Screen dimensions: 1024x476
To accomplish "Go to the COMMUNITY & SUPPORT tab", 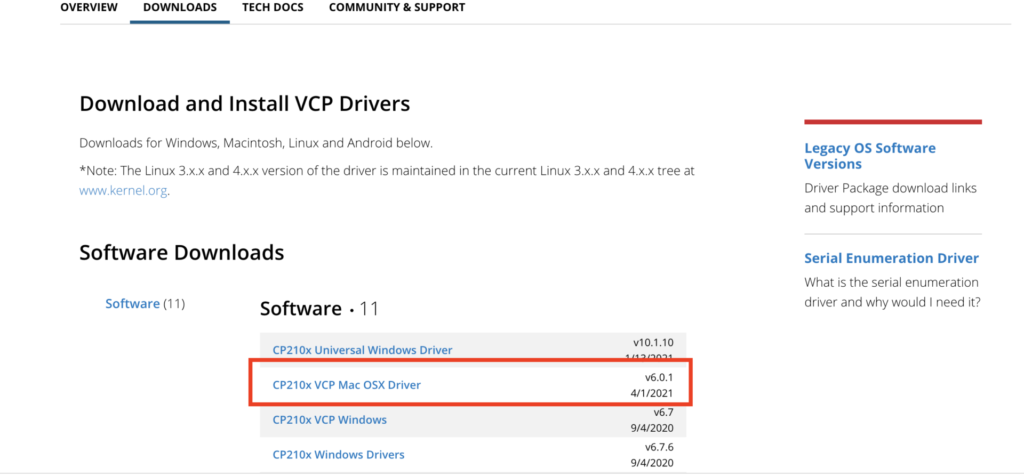I will pos(396,8).
